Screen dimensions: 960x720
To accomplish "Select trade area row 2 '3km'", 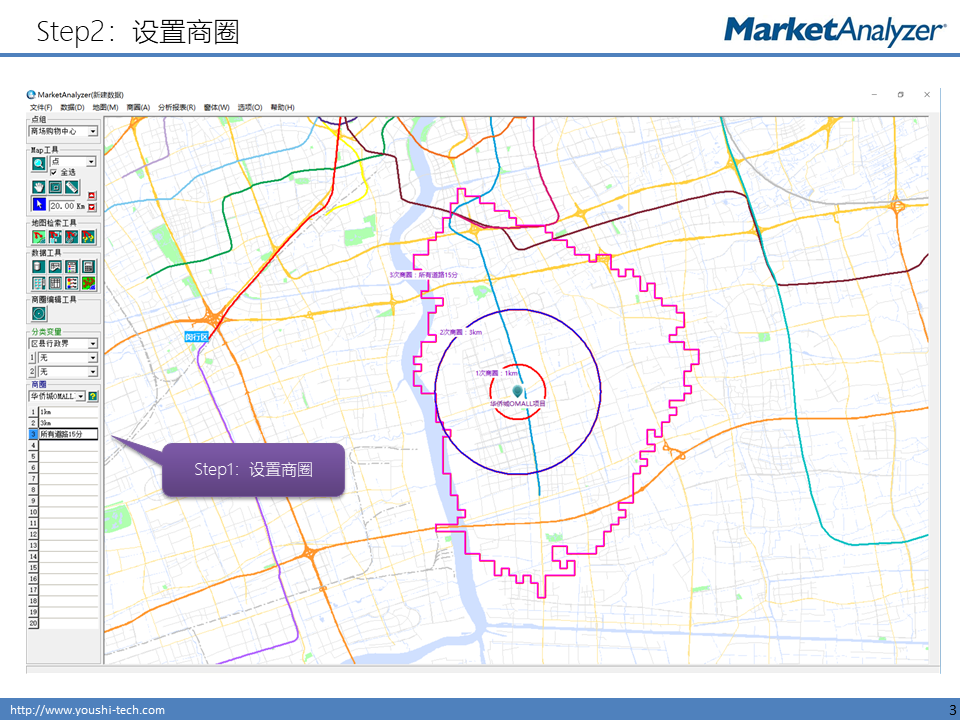I will [x=68, y=423].
